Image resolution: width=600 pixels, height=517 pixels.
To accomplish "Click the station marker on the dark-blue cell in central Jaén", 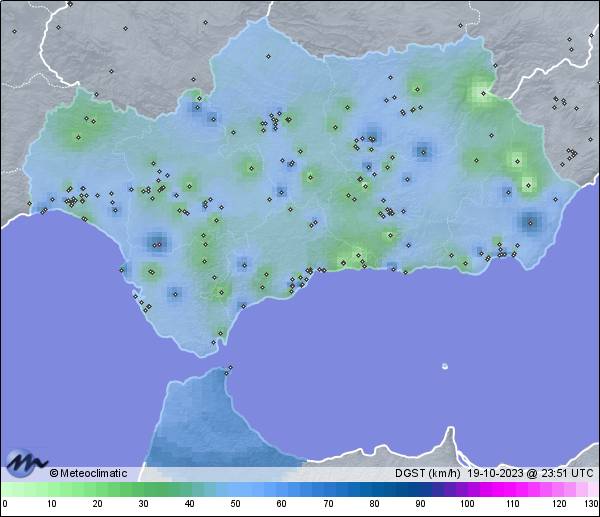I will (x=423, y=152).
